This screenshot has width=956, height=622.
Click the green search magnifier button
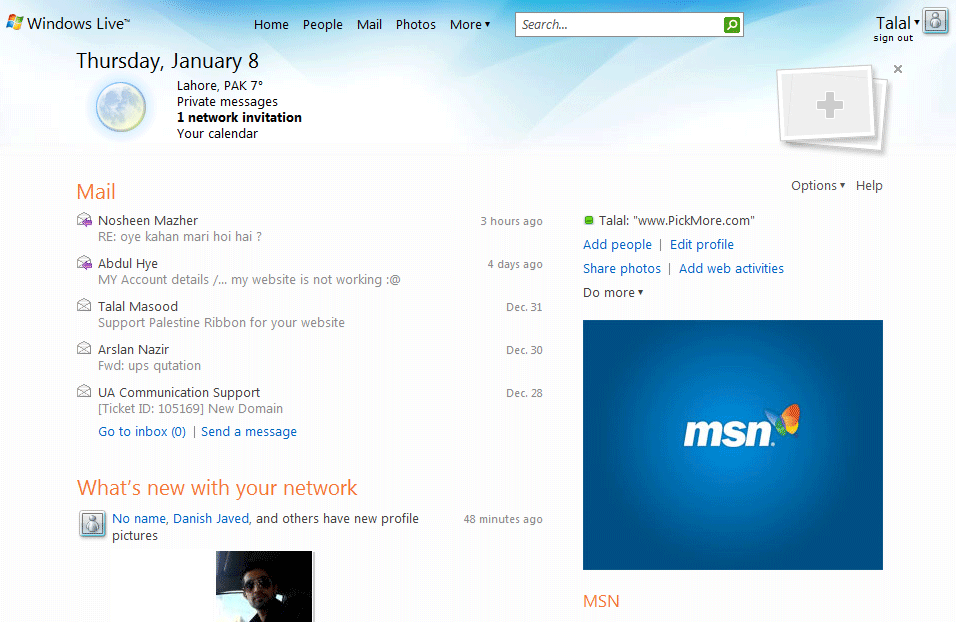[x=732, y=25]
